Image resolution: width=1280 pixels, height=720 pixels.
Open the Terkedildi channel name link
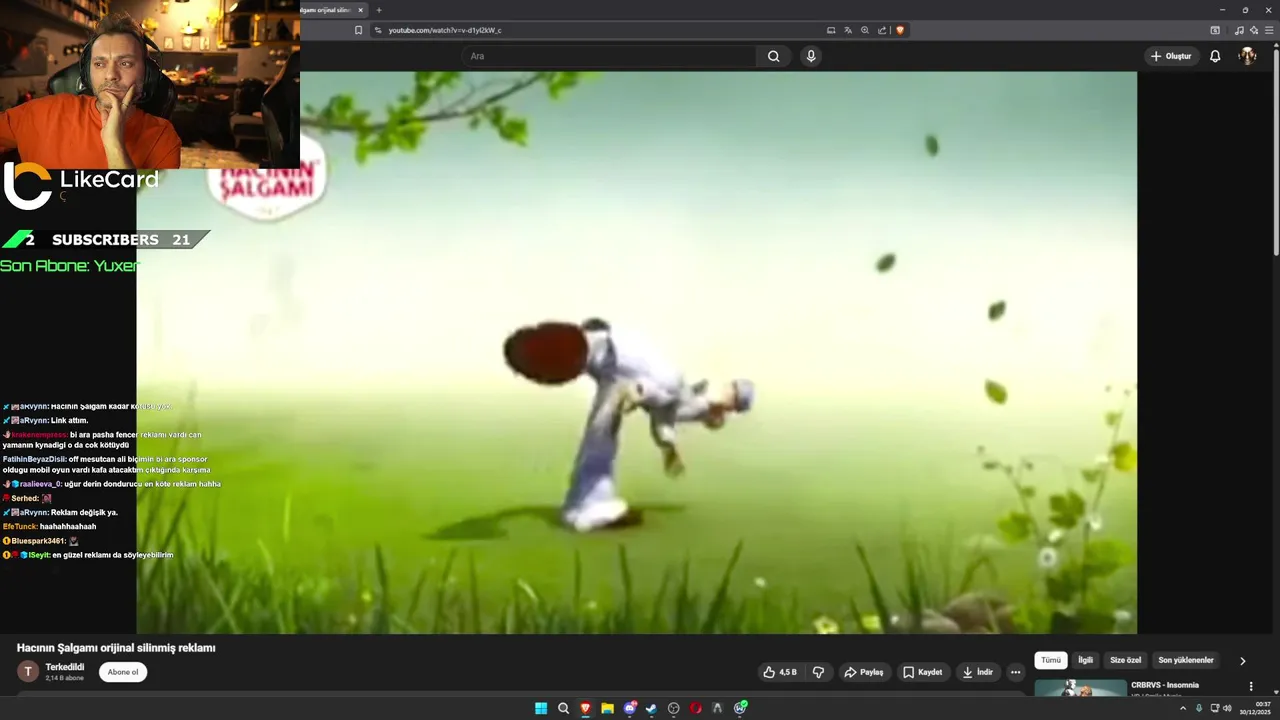(65, 667)
